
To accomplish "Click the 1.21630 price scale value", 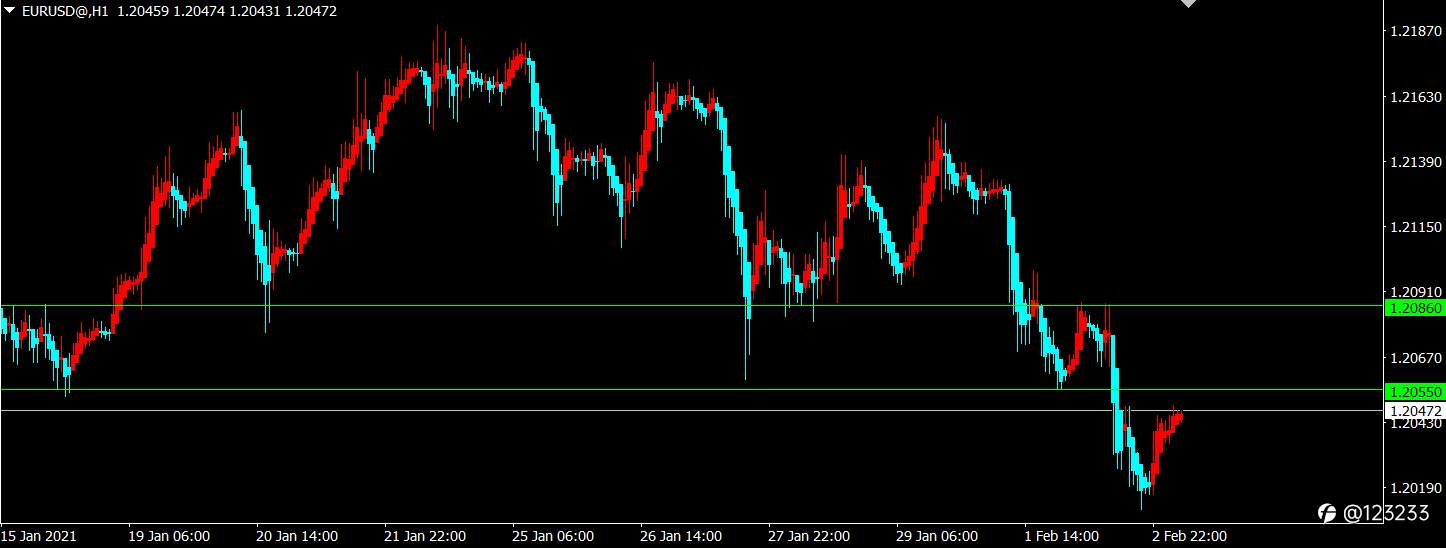I will [1416, 97].
